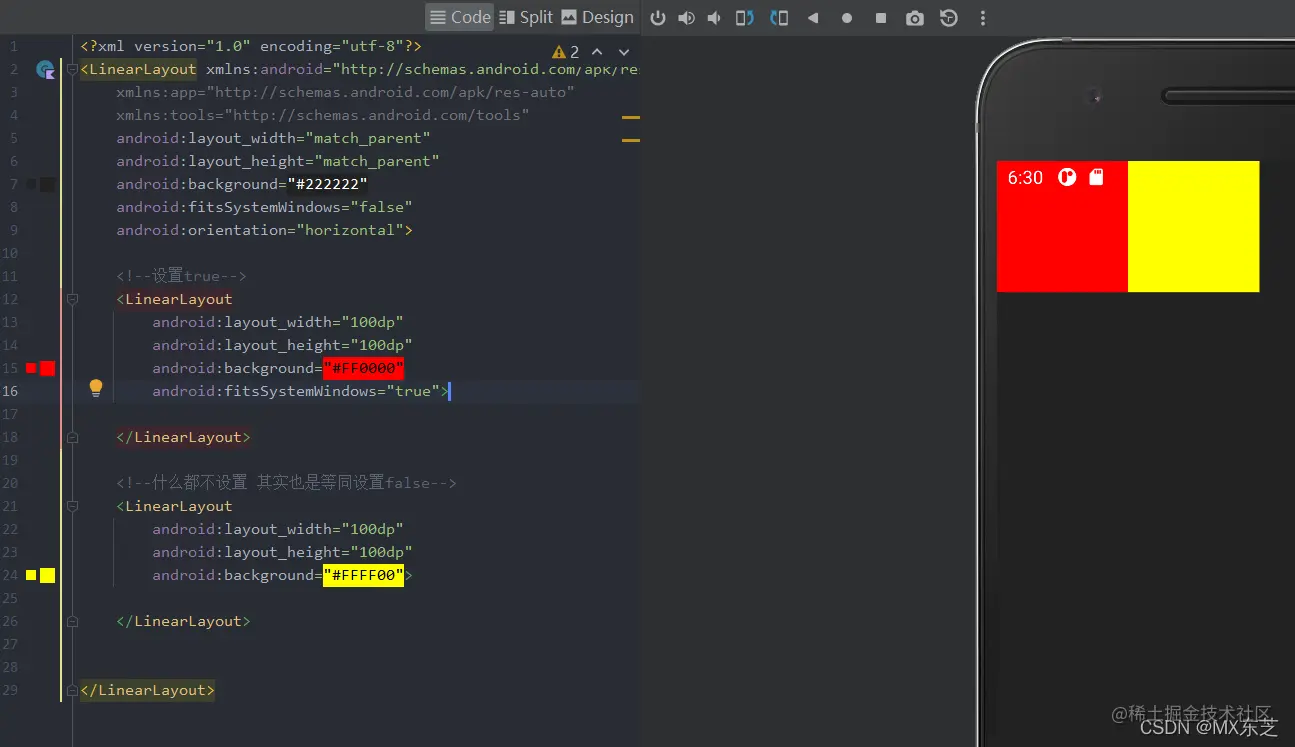This screenshot has width=1295, height=747.
Task: Click the xmlns:app attribute line
Action: (345, 92)
